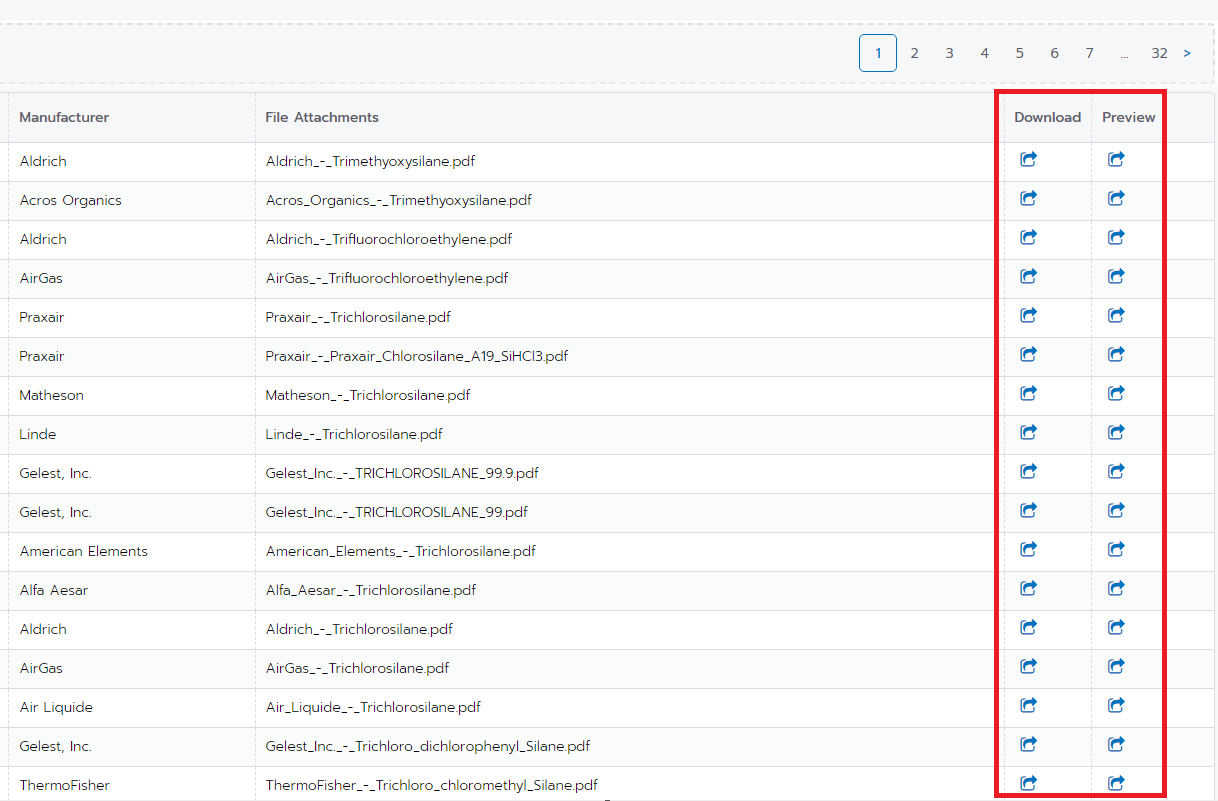
Task: Preview Linde Trichlorosilane PDF
Action: (x=1116, y=432)
